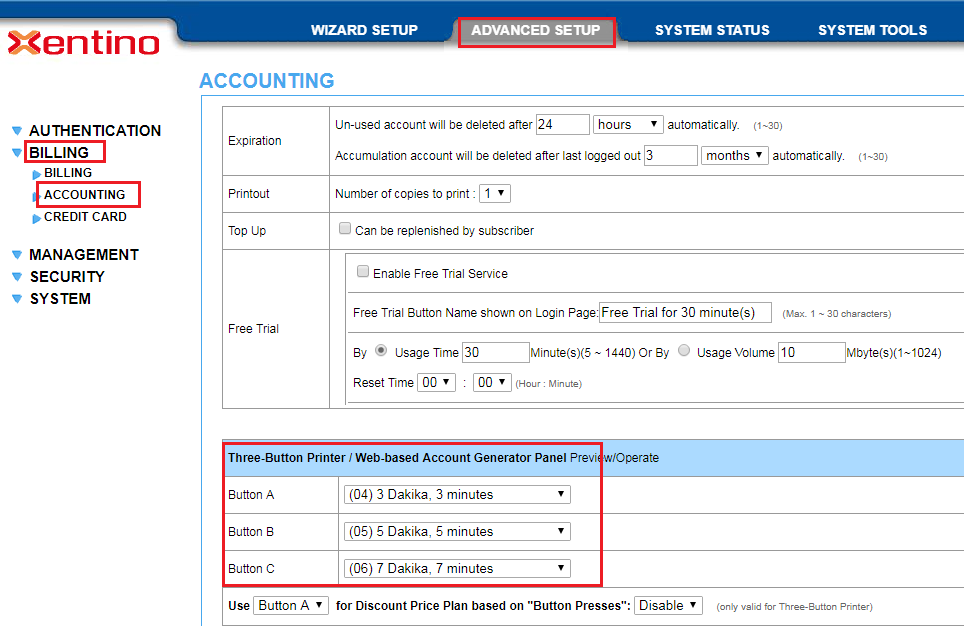Collapse the Authentication section arrow

tap(17, 131)
